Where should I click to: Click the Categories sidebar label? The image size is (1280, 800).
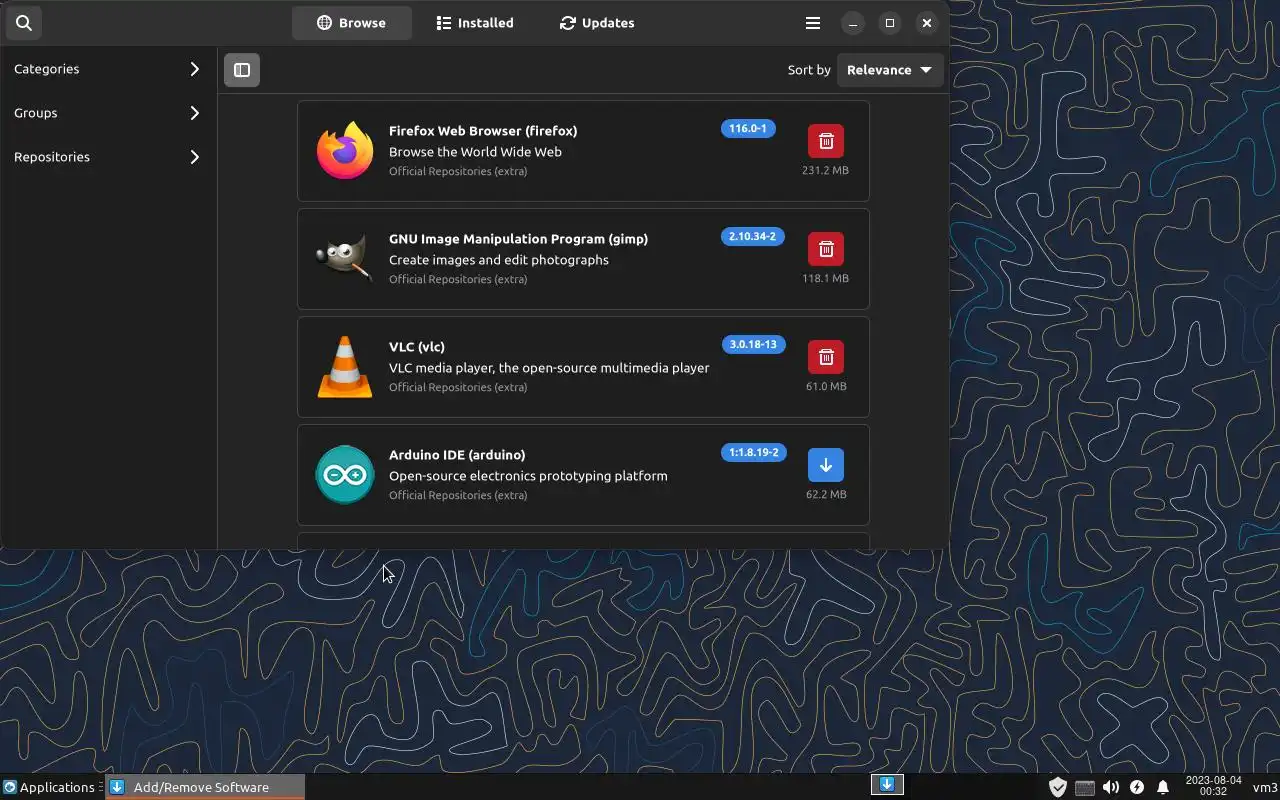(x=47, y=69)
